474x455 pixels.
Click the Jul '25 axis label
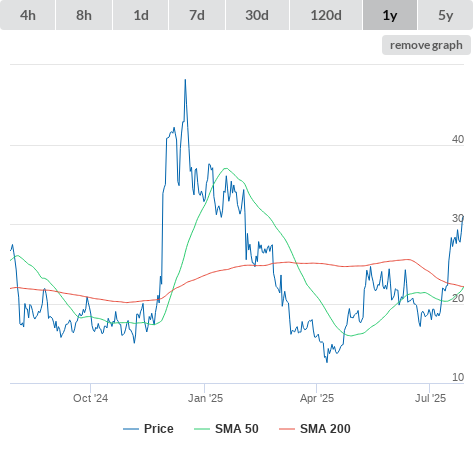tap(430, 398)
